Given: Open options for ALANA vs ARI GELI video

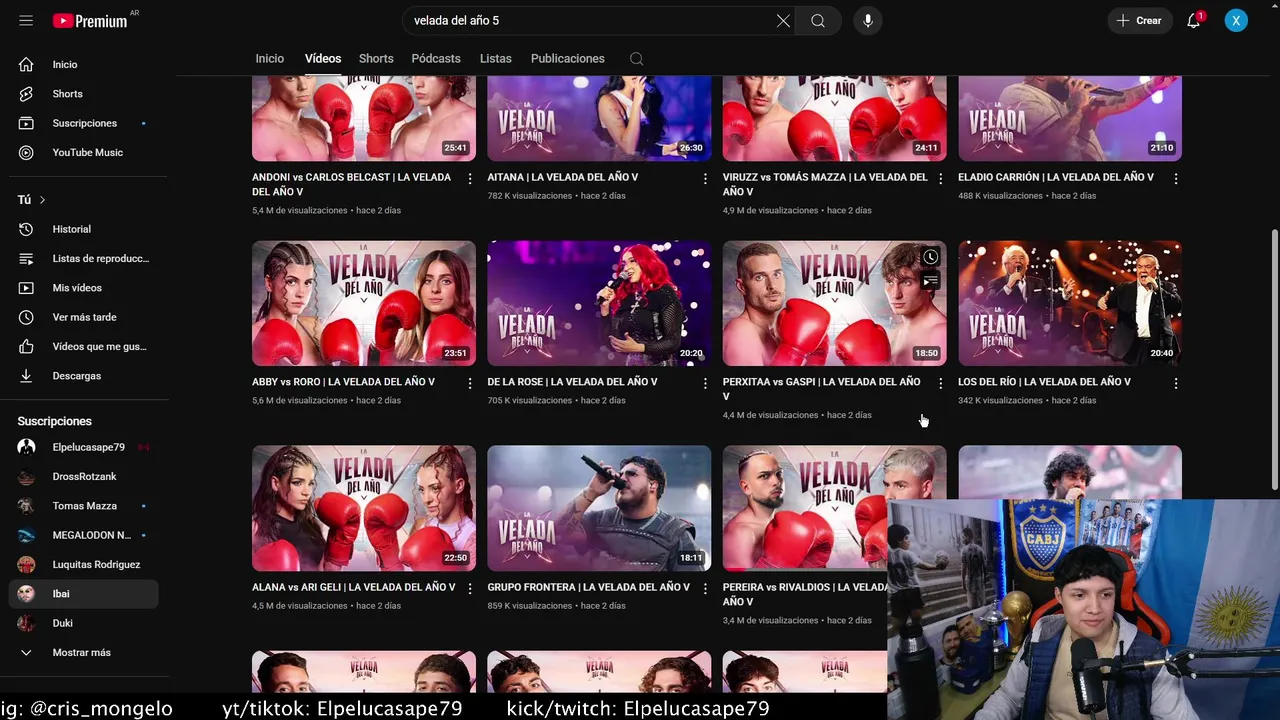Looking at the screenshot, I should (x=469, y=588).
